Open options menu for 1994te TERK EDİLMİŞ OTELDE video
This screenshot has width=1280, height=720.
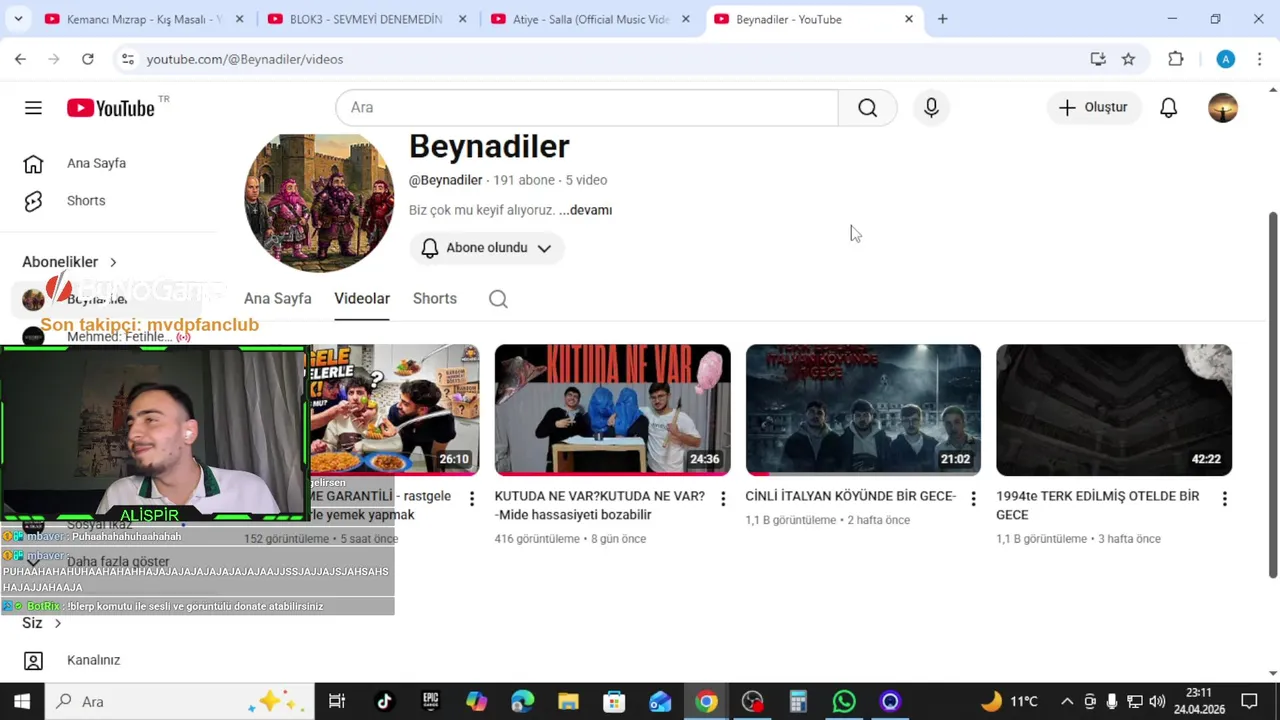coord(1224,499)
